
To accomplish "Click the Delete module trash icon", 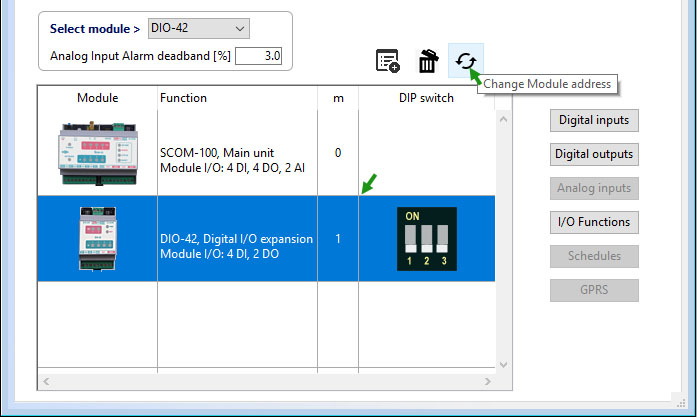I will pyautogui.click(x=428, y=61).
